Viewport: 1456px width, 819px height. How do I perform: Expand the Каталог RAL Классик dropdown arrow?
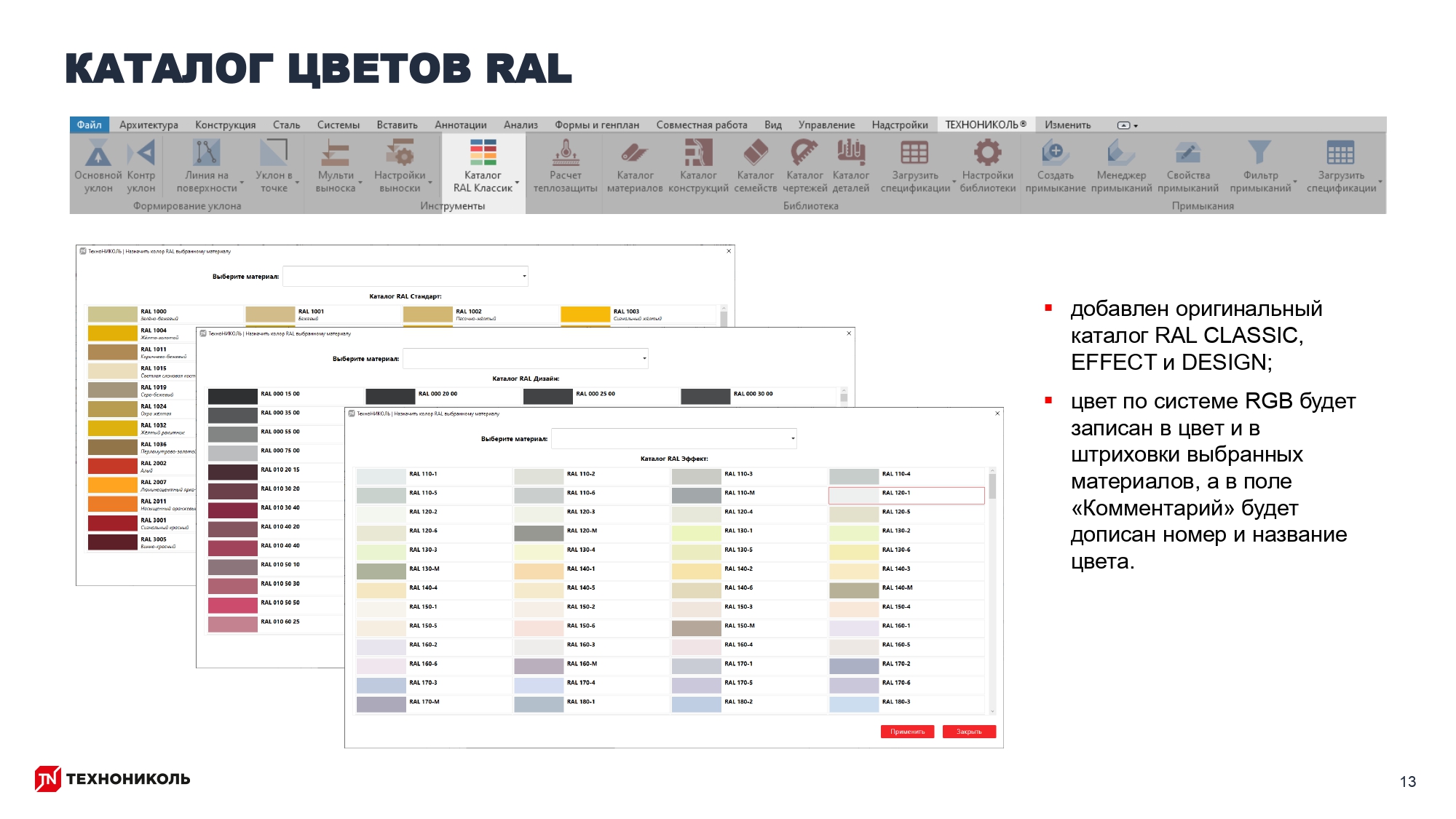(518, 183)
